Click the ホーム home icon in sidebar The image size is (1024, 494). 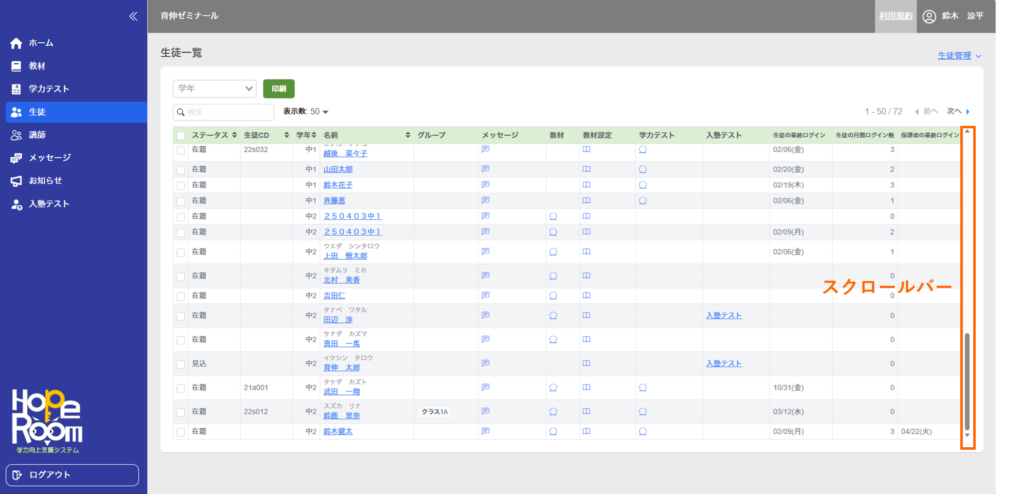coord(16,43)
